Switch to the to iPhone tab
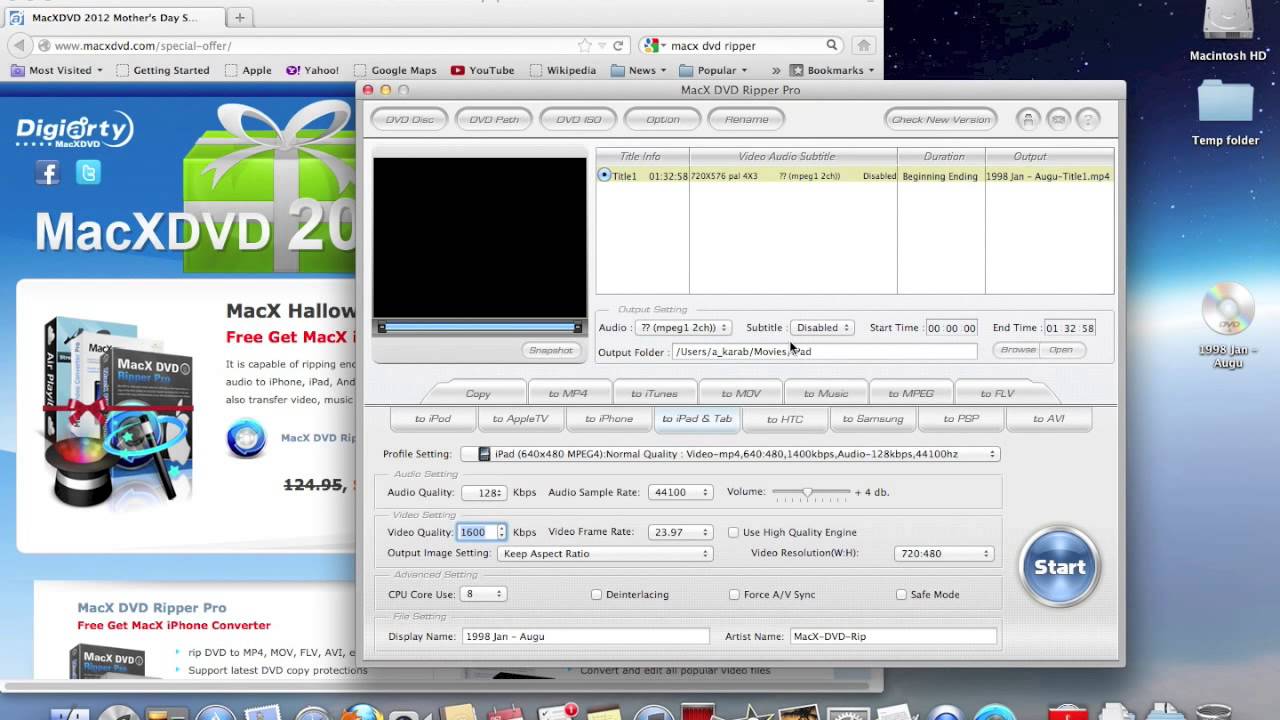 (x=609, y=419)
